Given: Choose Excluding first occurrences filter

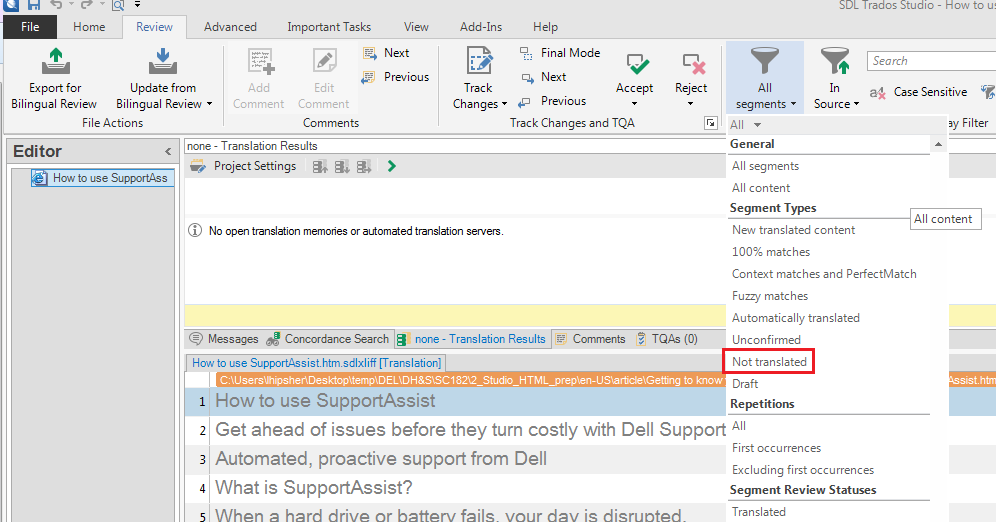Looking at the screenshot, I should pyautogui.click(x=803, y=471).
